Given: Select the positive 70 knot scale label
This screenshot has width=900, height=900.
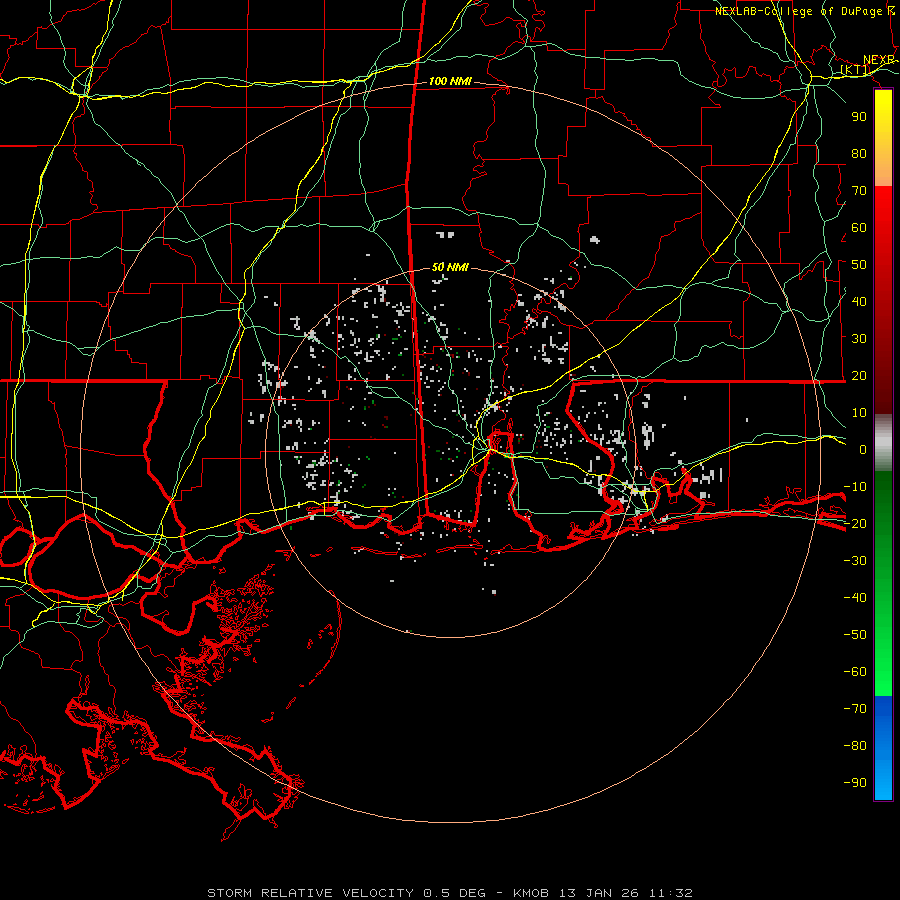Looking at the screenshot, I should pyautogui.click(x=859, y=191).
